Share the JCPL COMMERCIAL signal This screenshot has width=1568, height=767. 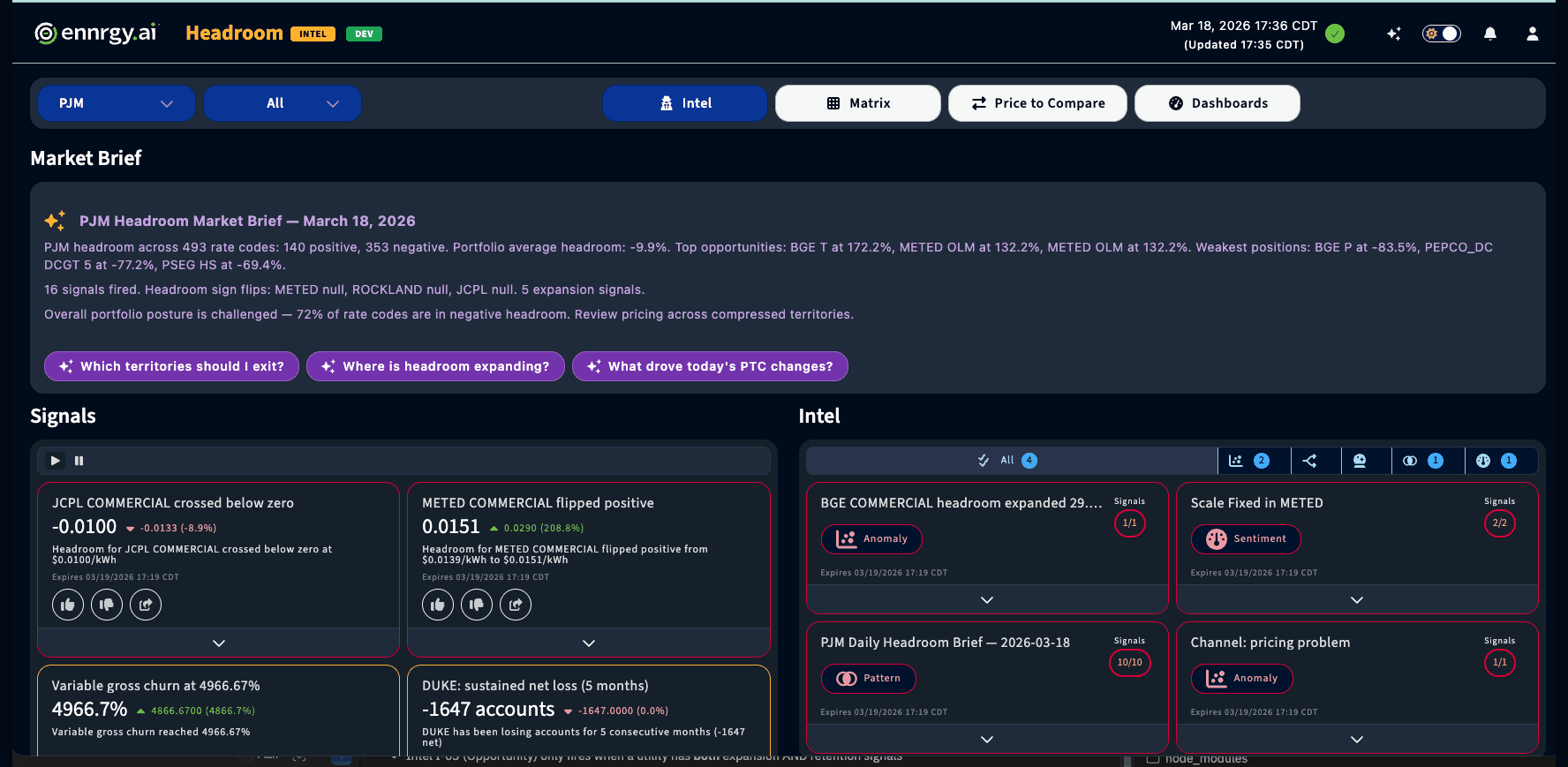click(x=146, y=605)
